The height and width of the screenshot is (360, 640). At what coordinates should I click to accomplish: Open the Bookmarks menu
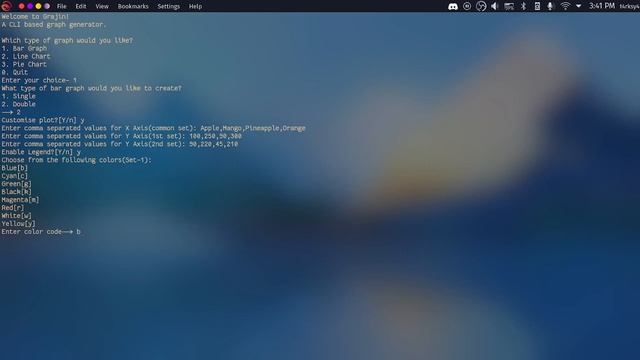click(x=133, y=7)
